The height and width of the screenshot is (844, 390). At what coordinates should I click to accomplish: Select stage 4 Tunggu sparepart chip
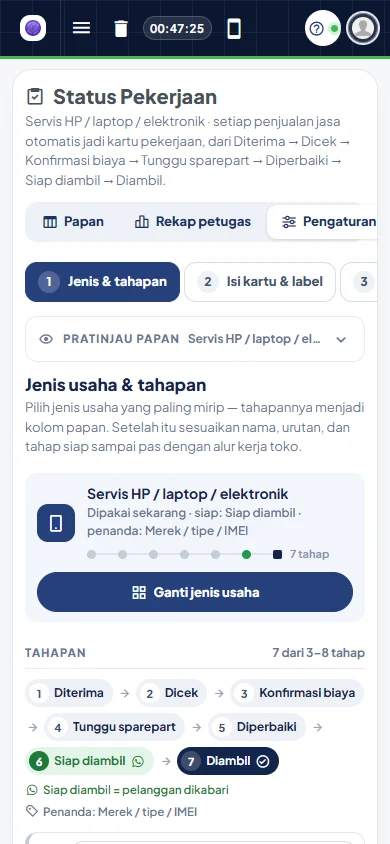point(114,727)
